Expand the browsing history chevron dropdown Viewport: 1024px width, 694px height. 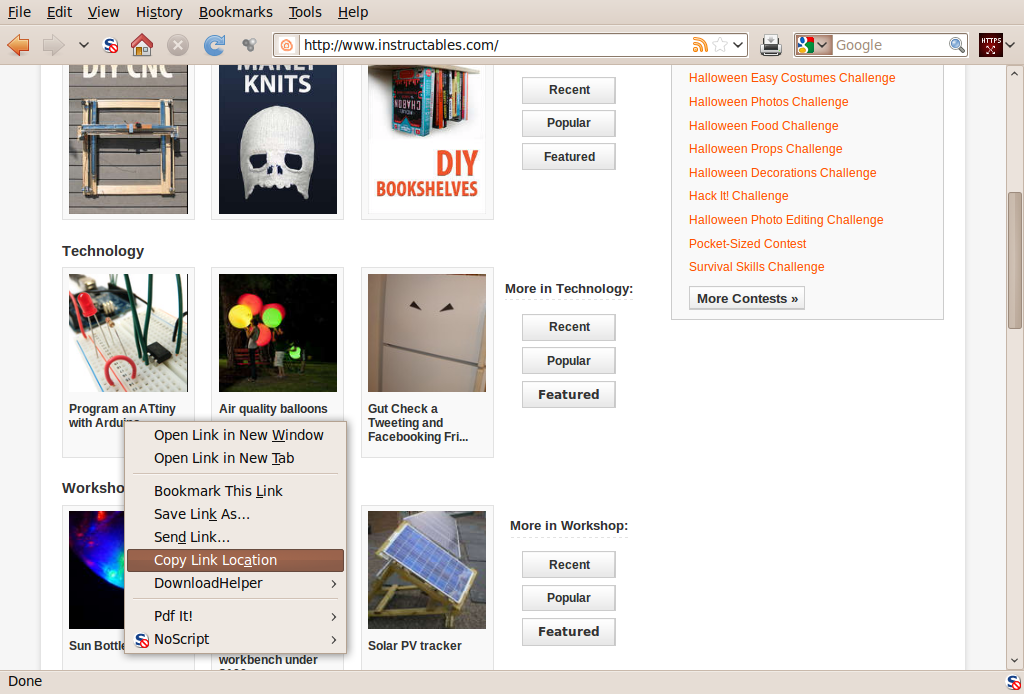tap(83, 44)
